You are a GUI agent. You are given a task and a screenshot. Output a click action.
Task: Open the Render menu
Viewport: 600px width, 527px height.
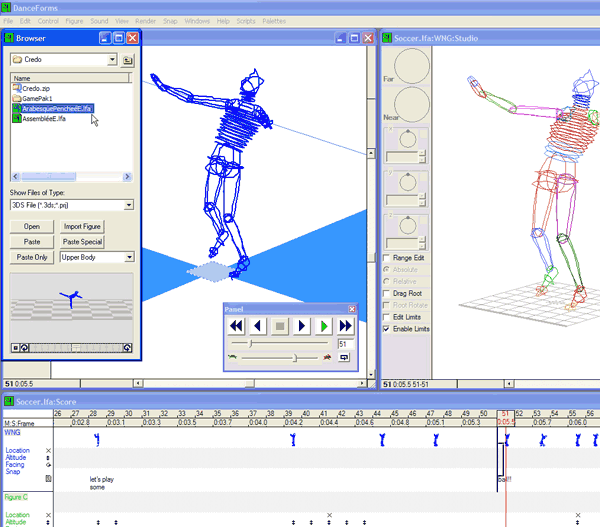tap(146, 20)
